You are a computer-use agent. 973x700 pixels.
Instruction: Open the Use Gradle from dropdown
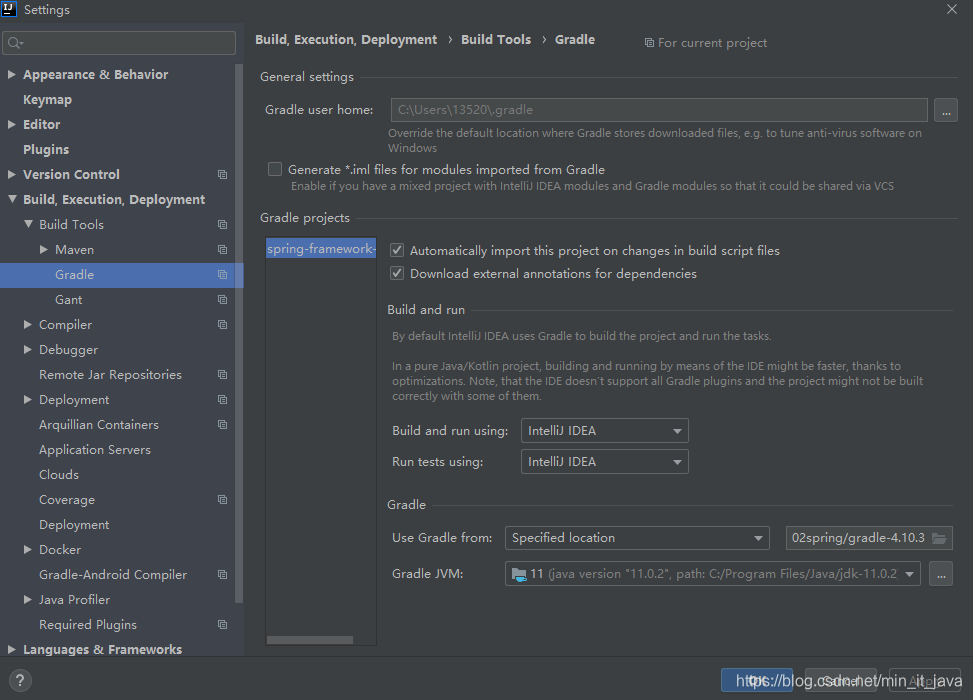637,538
